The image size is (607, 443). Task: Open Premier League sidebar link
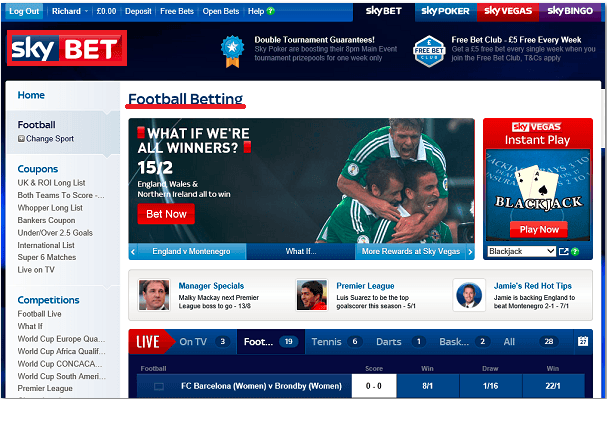tap(45, 388)
